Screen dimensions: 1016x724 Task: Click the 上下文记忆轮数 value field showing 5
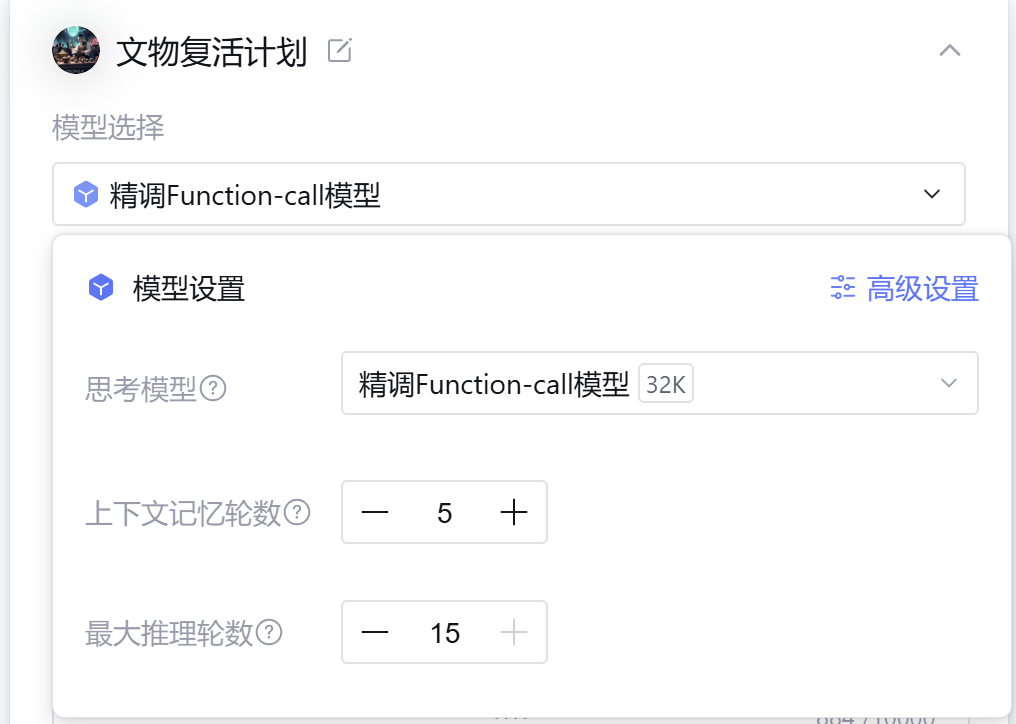tap(445, 513)
